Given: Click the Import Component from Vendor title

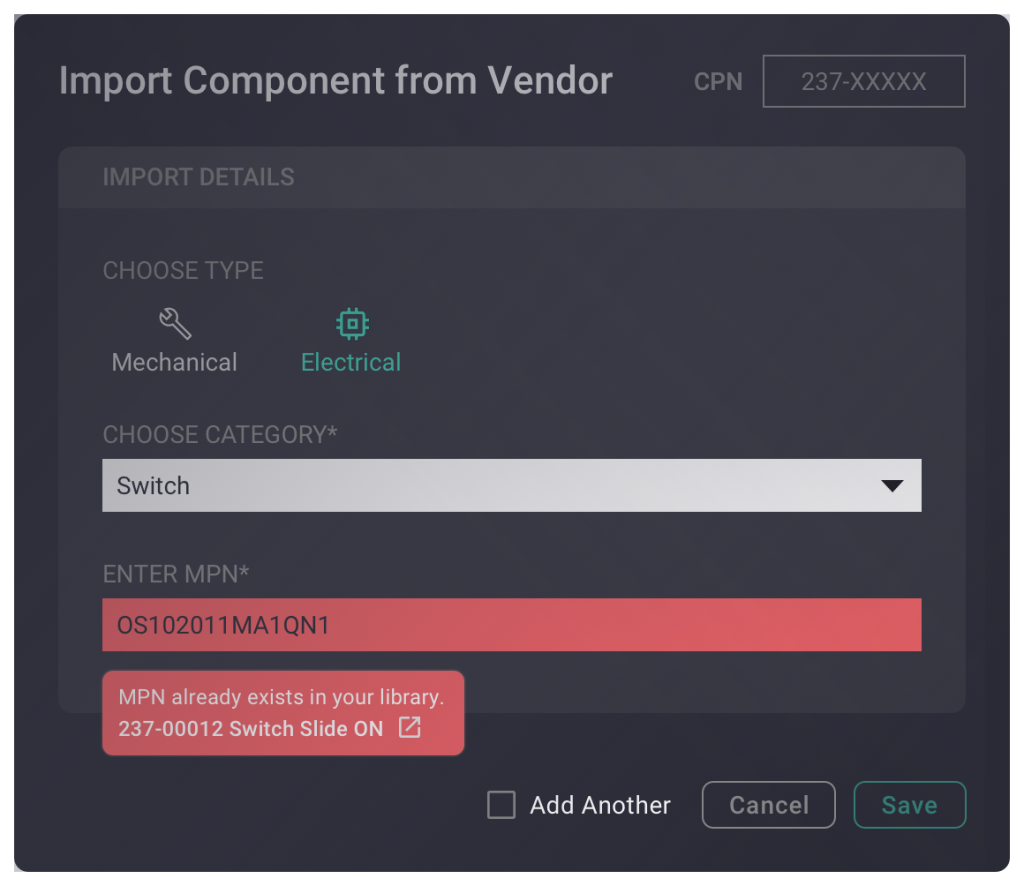Looking at the screenshot, I should tap(335, 80).
